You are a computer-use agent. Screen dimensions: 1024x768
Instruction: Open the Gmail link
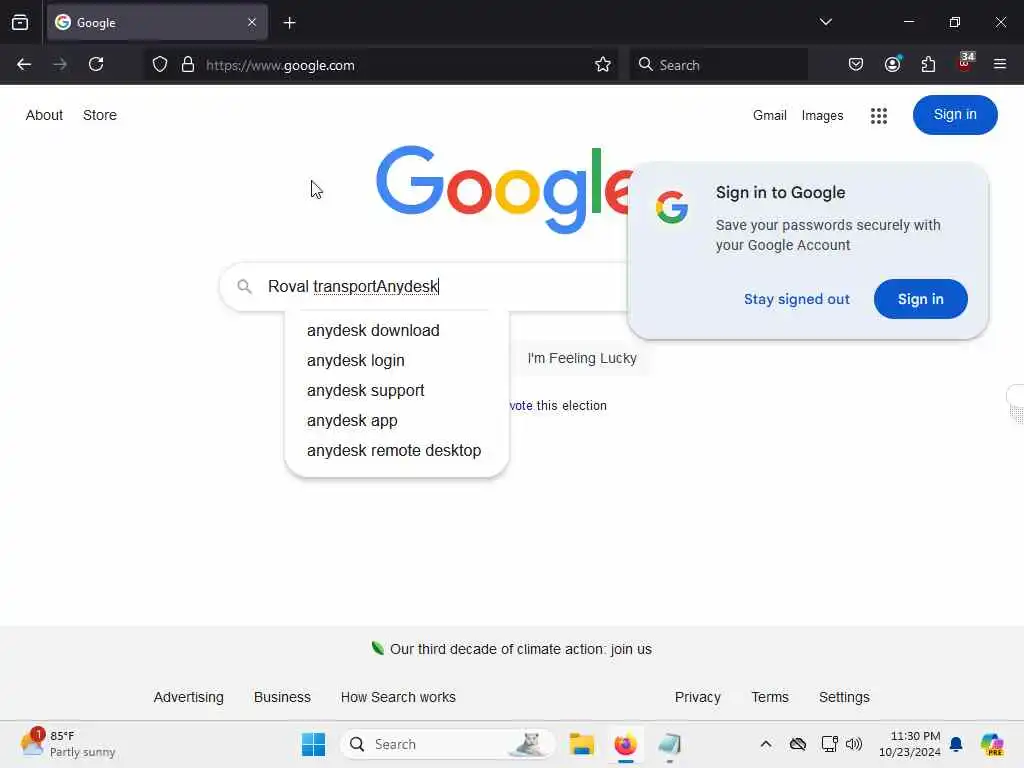click(769, 116)
